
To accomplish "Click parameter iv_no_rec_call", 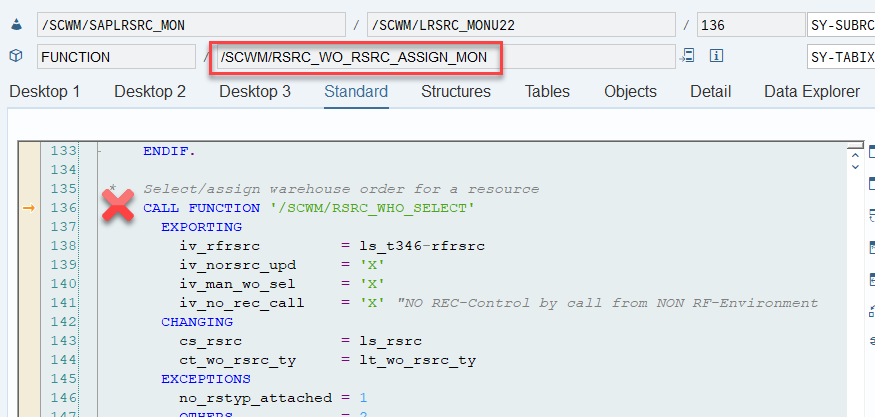I will point(242,303).
